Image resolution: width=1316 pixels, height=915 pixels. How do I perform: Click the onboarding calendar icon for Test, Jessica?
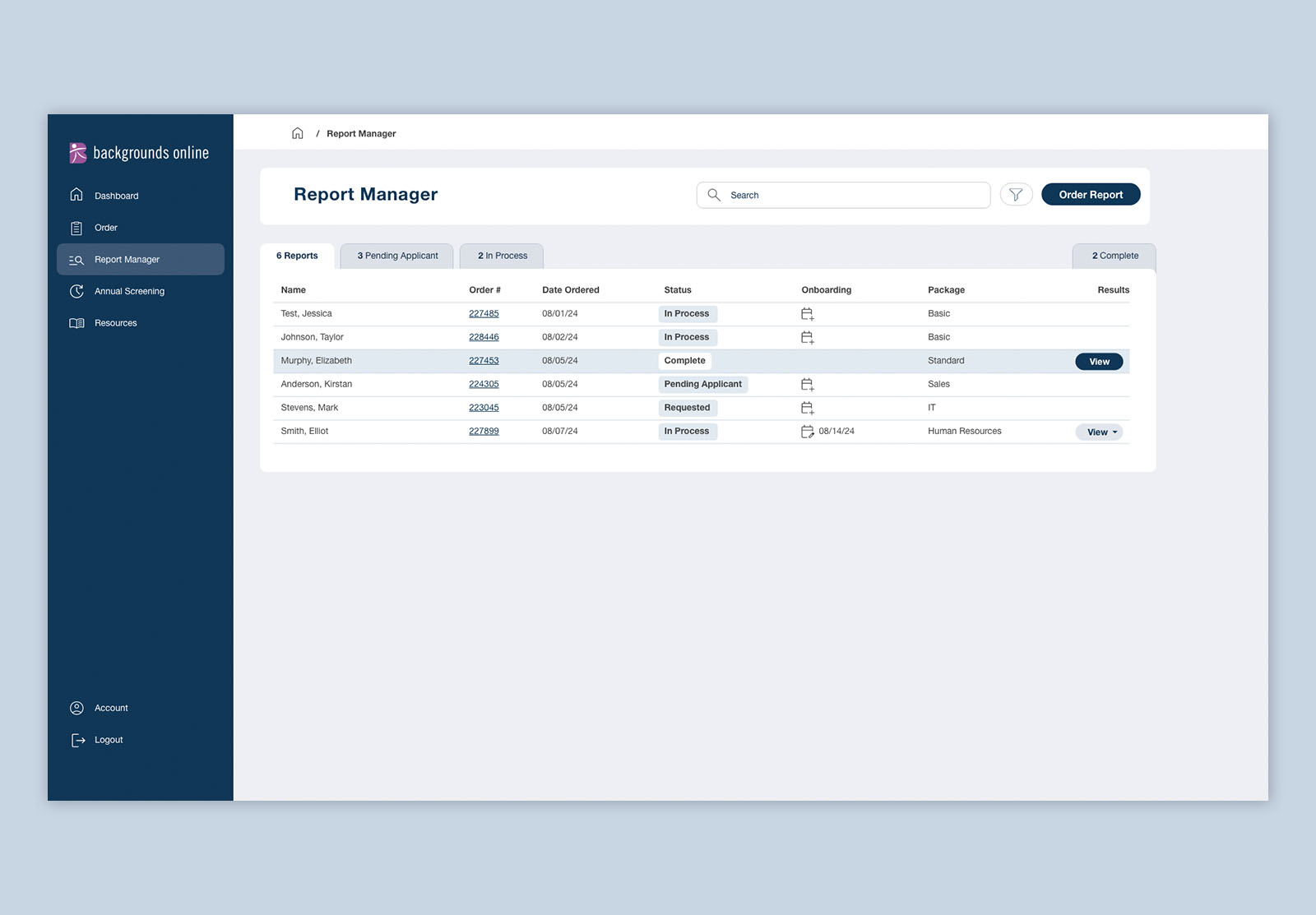click(807, 314)
